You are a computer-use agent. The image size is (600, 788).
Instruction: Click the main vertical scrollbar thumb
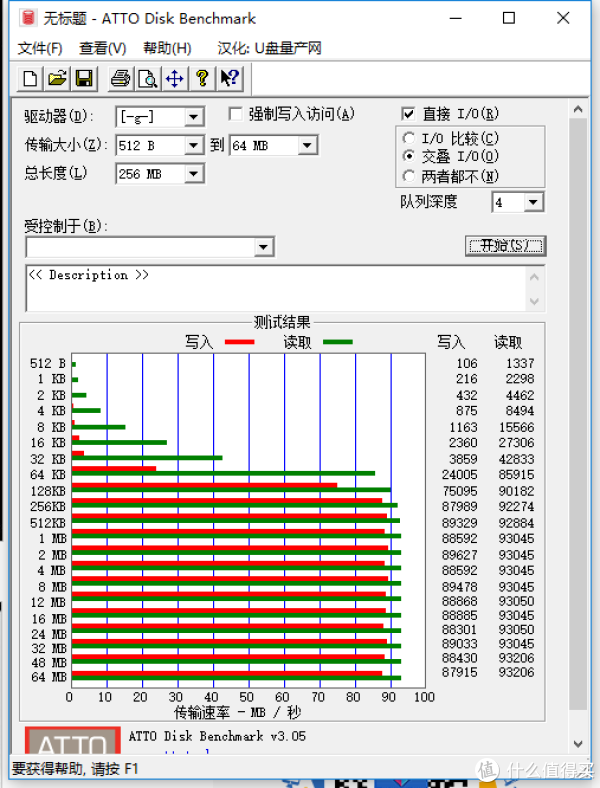click(578, 414)
